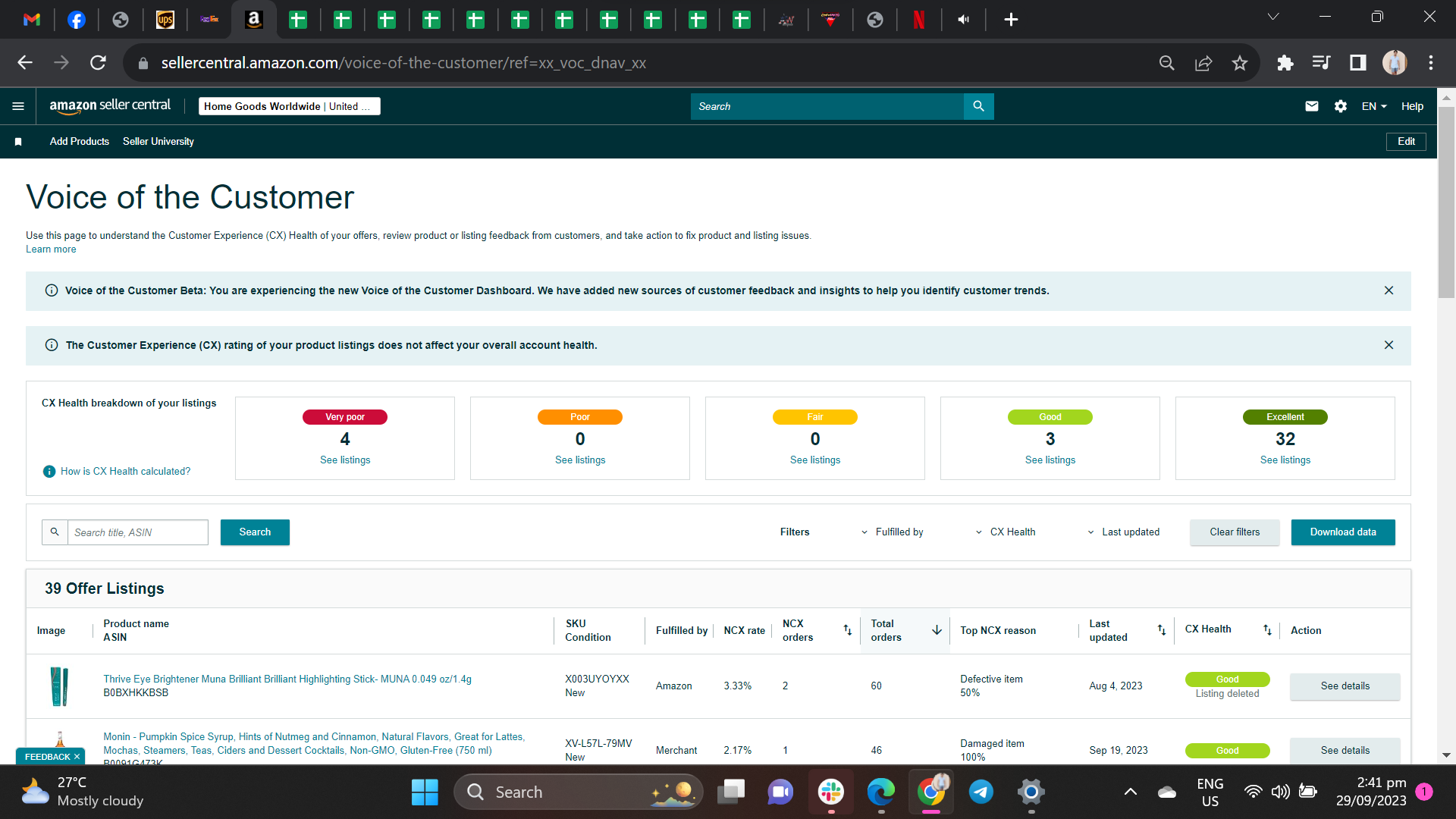1456x819 pixels.
Task: See details for Monin Pumpkin Spice Syrup
Action: click(1345, 751)
